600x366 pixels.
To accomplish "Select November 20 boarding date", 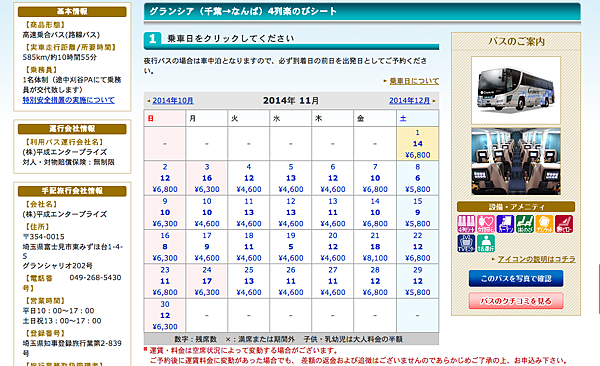I will click(x=333, y=247).
